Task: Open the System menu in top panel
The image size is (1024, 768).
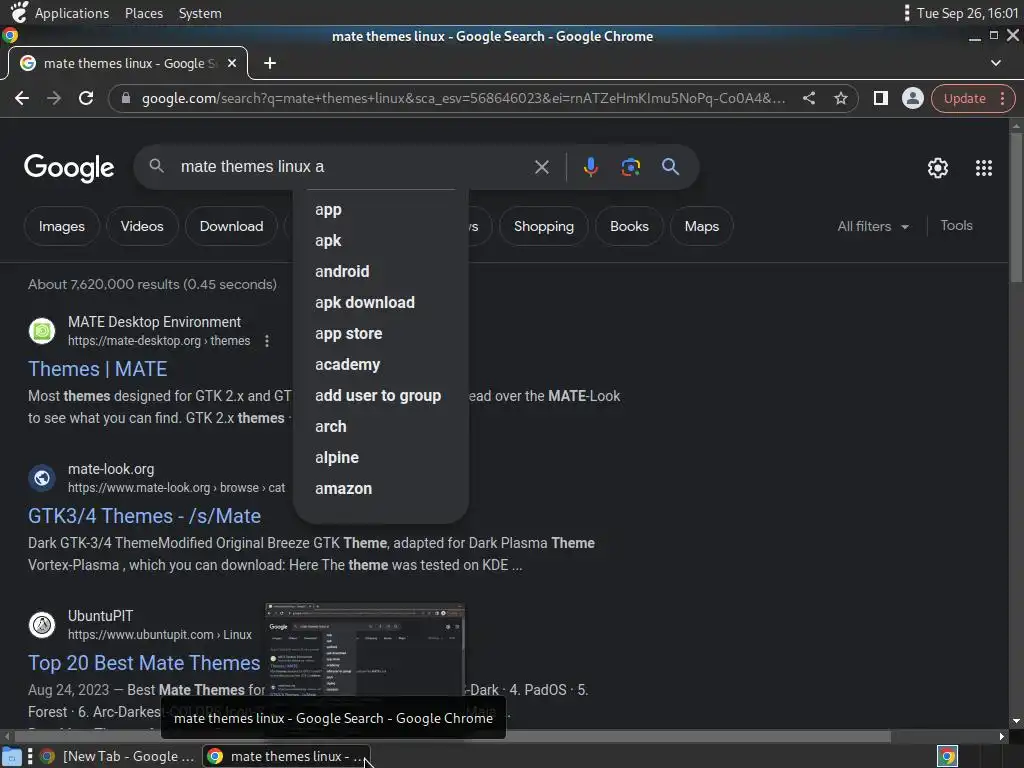Action: 200,13
